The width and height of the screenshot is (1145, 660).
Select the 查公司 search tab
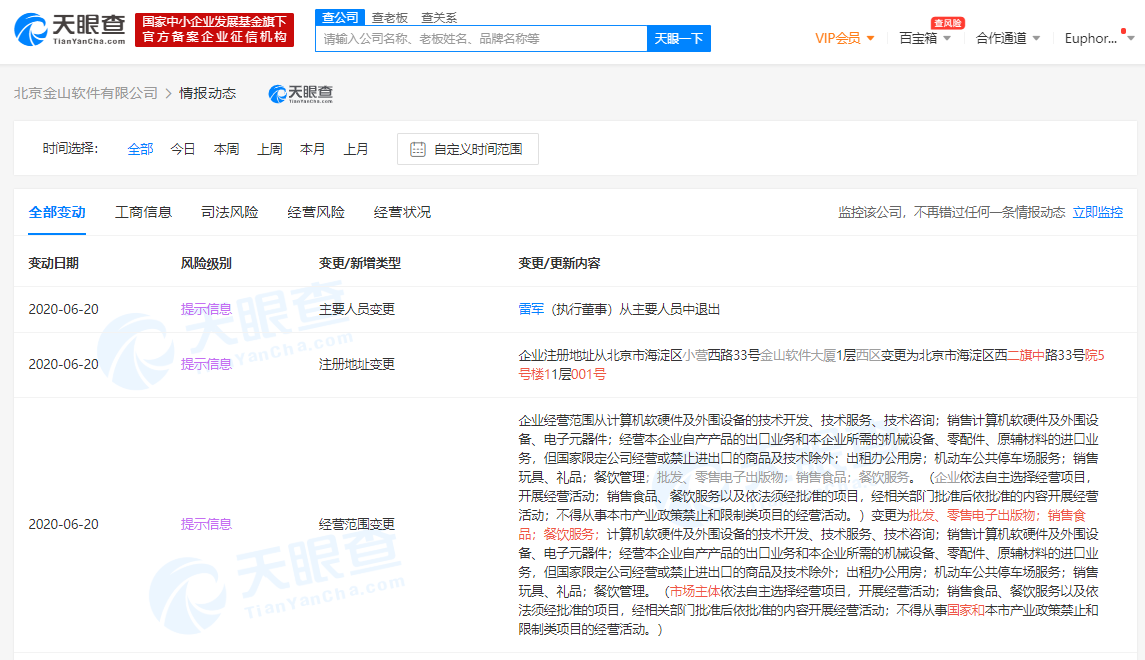click(337, 17)
